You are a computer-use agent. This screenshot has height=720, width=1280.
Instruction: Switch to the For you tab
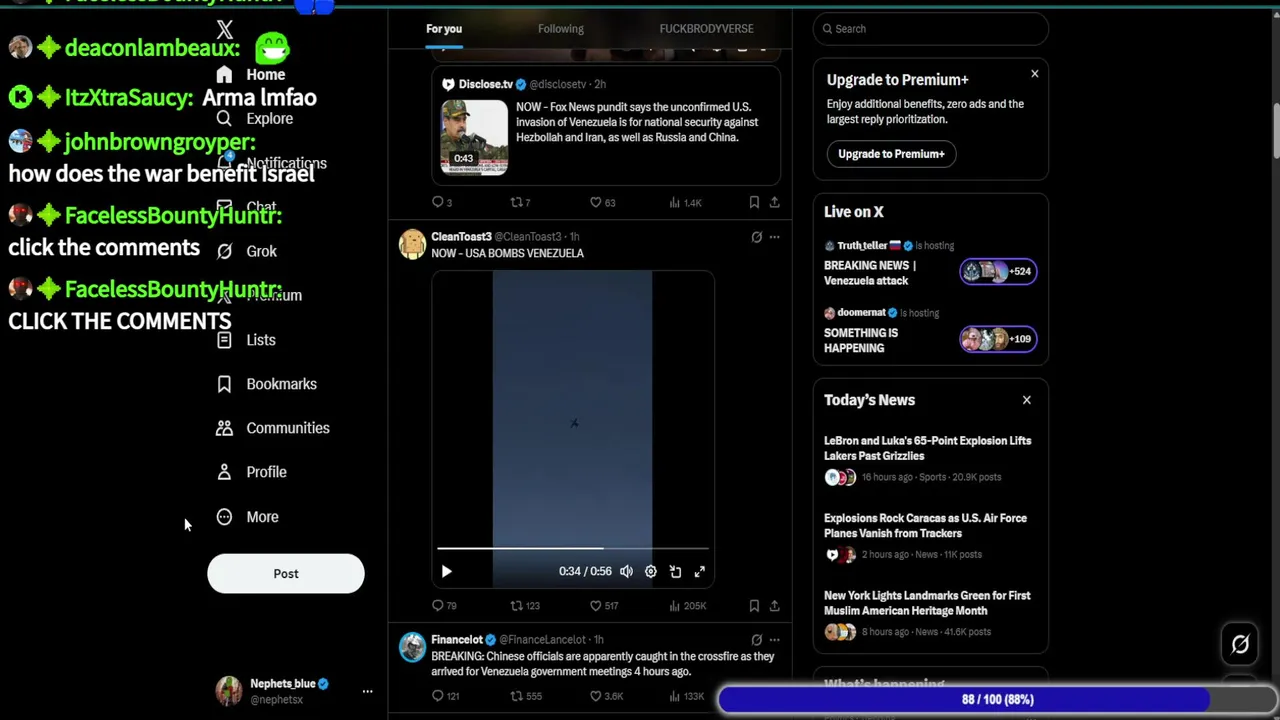[444, 29]
